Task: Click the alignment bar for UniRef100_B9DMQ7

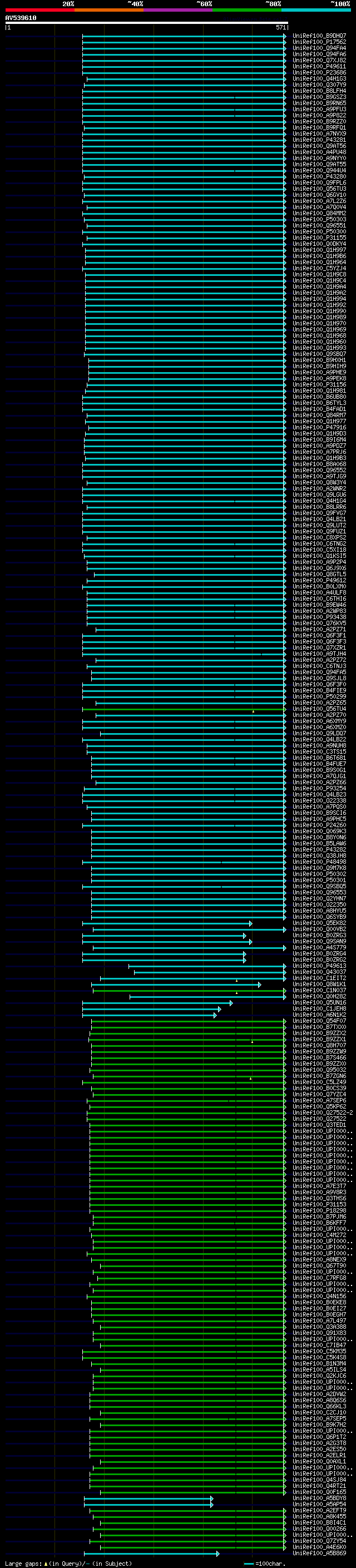Action: [x=184, y=36]
